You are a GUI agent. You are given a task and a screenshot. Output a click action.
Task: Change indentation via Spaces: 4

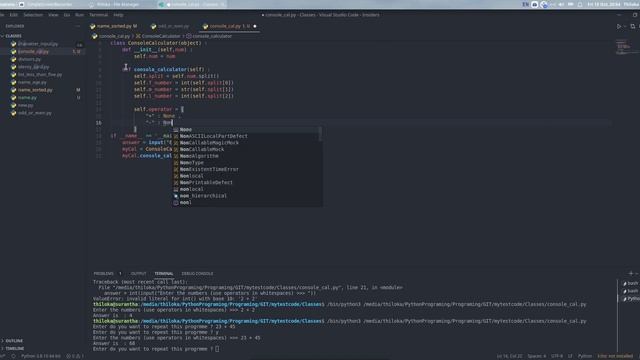pos(537,356)
